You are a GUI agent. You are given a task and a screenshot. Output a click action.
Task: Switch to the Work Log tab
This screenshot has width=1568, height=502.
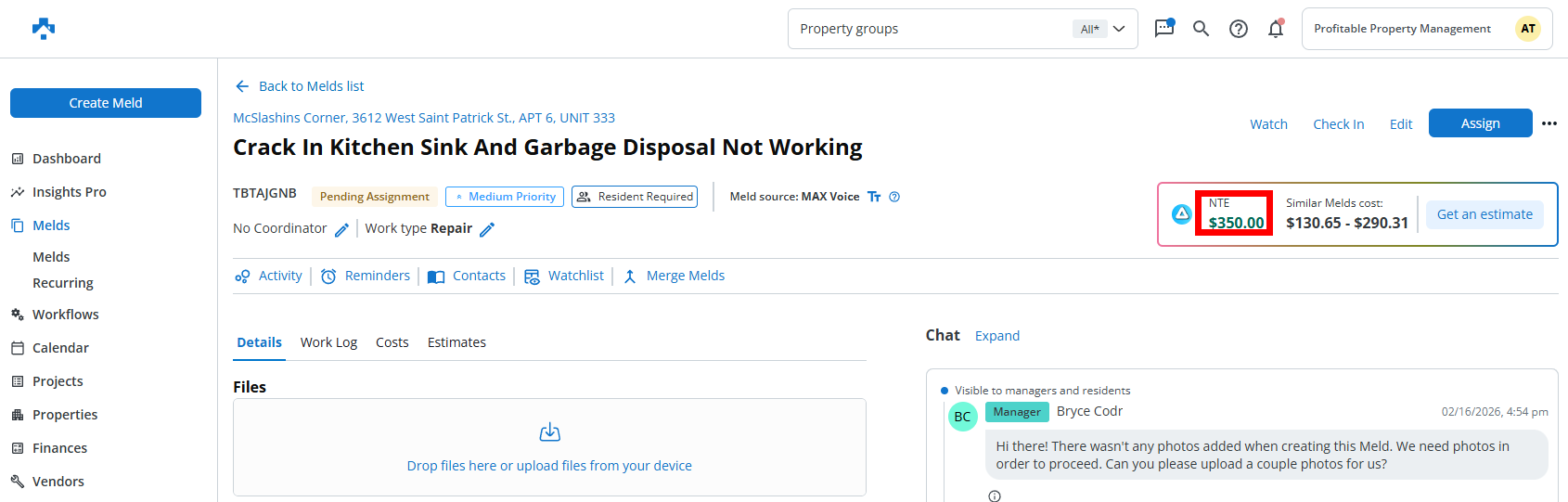click(328, 342)
